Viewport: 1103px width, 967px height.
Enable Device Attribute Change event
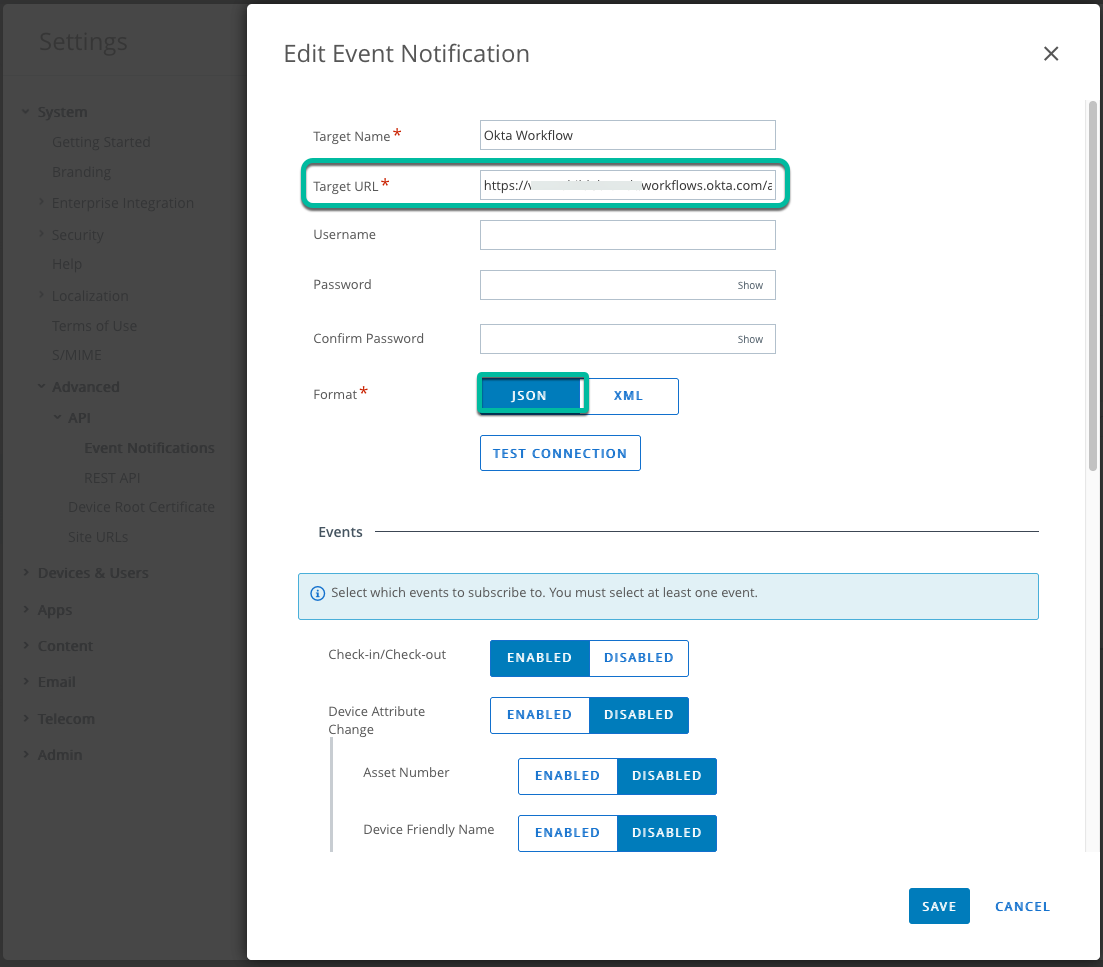click(x=539, y=715)
